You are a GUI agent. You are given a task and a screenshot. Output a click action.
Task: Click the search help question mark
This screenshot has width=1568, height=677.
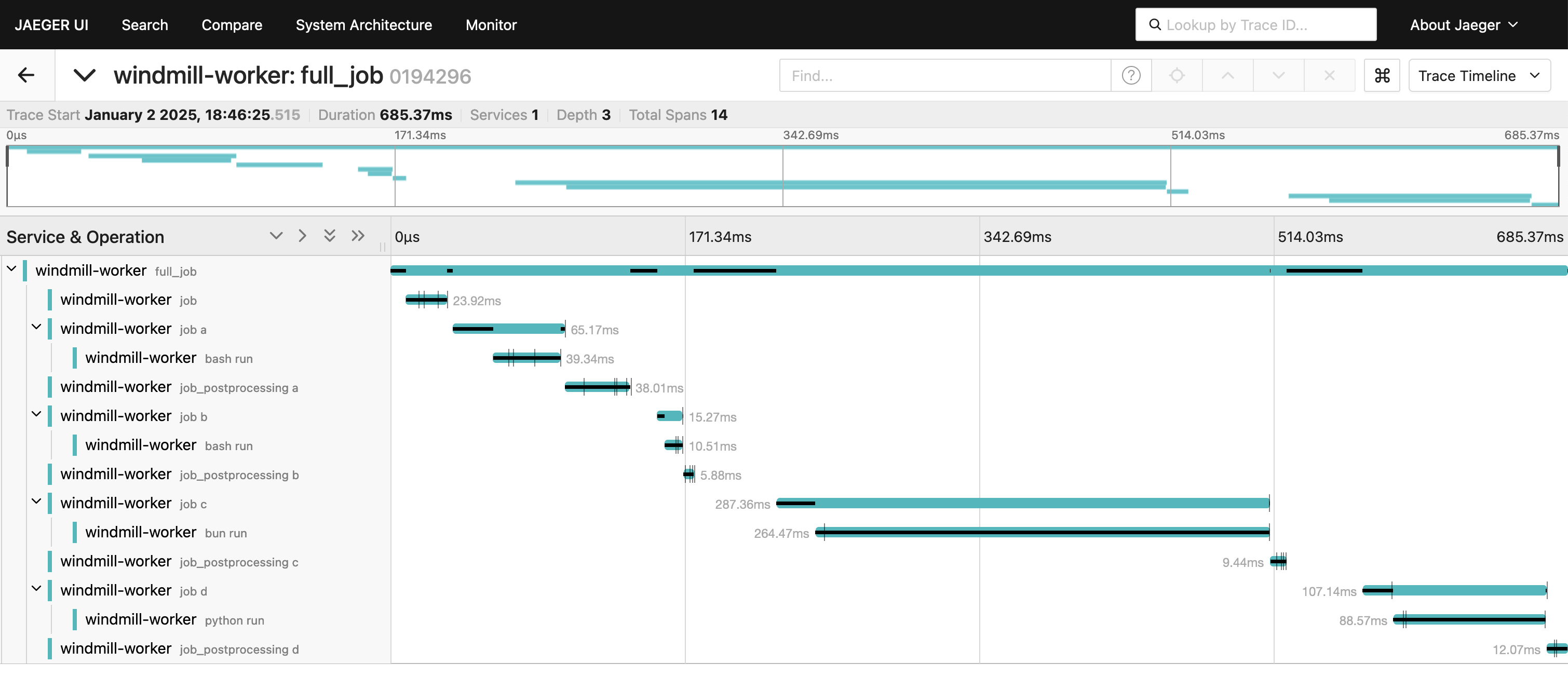pyautogui.click(x=1130, y=75)
